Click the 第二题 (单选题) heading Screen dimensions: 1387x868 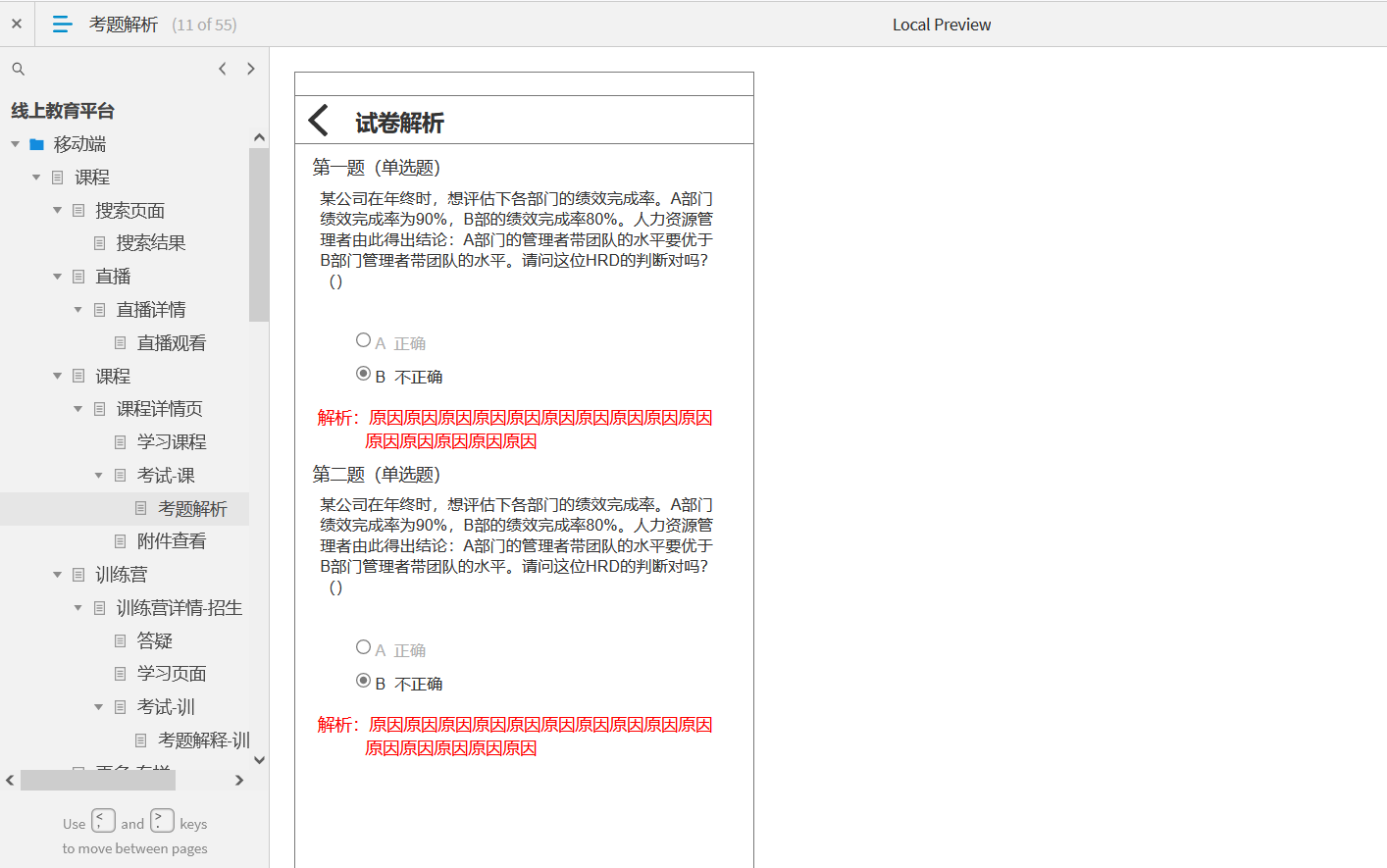(x=377, y=475)
